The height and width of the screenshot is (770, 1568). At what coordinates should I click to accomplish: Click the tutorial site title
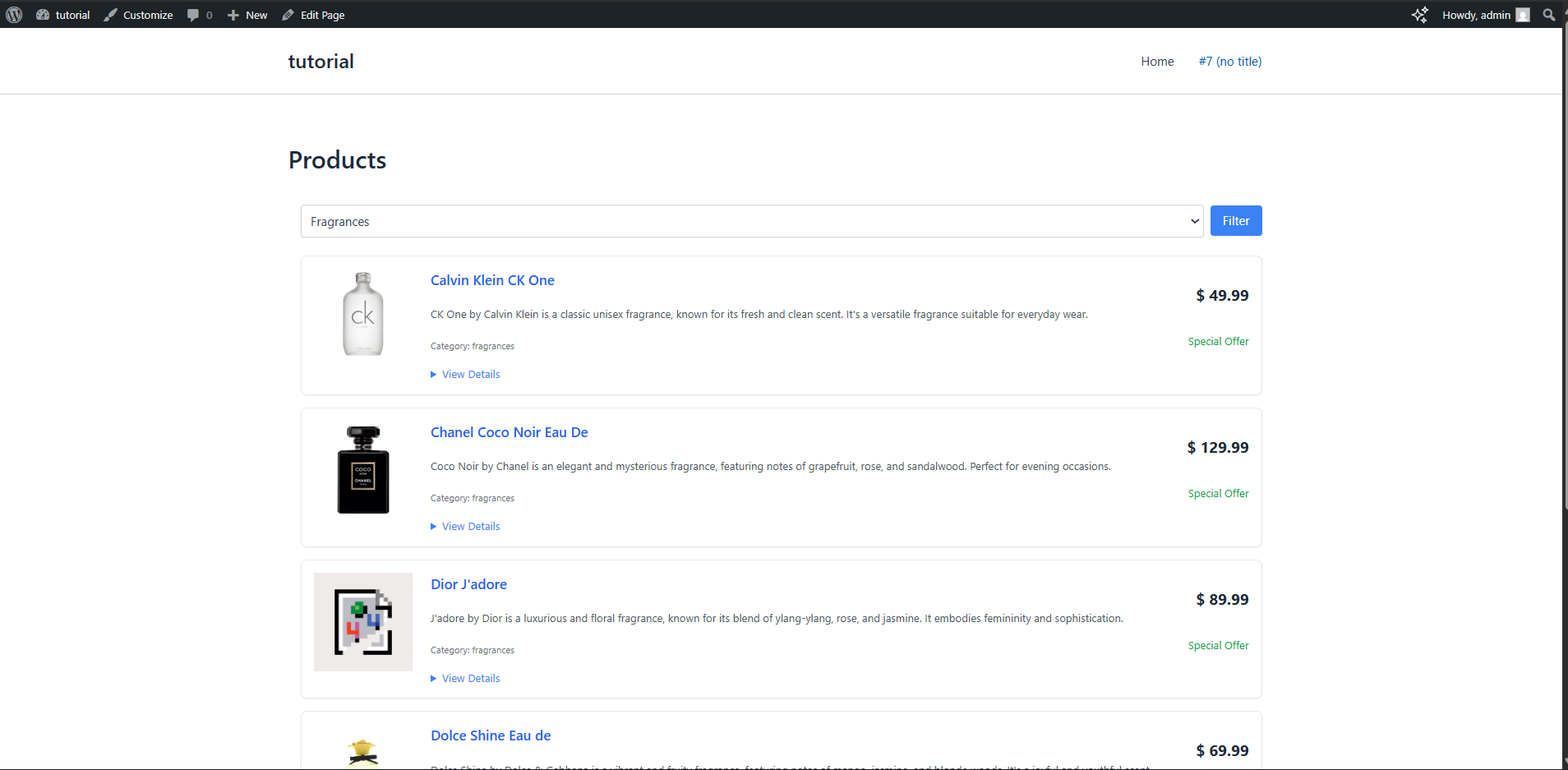321,62
